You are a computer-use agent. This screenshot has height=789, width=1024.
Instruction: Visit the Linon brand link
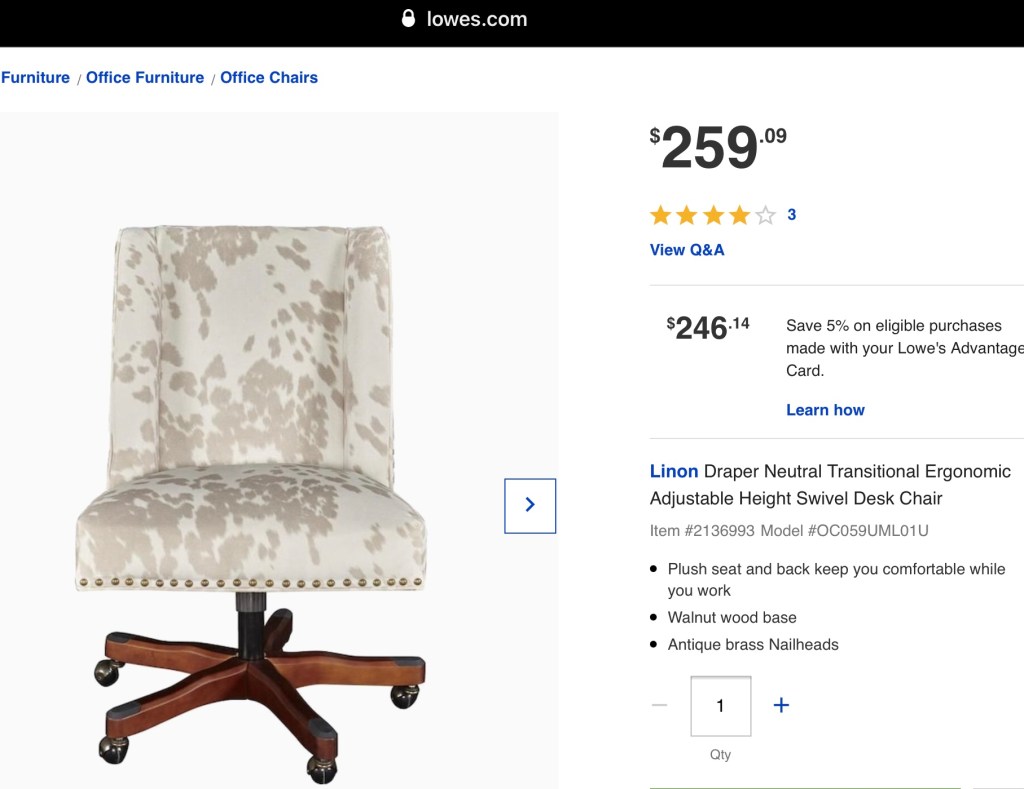(x=674, y=471)
